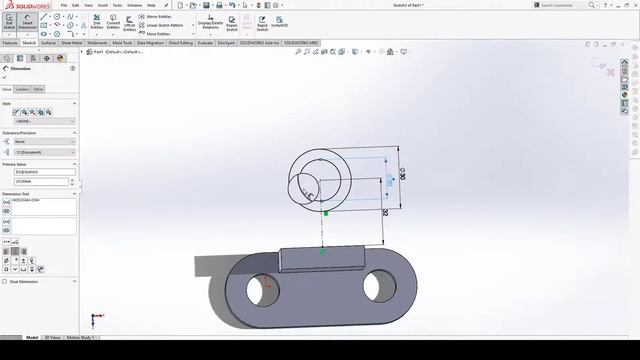Collapse the Primary Value section

[74, 164]
